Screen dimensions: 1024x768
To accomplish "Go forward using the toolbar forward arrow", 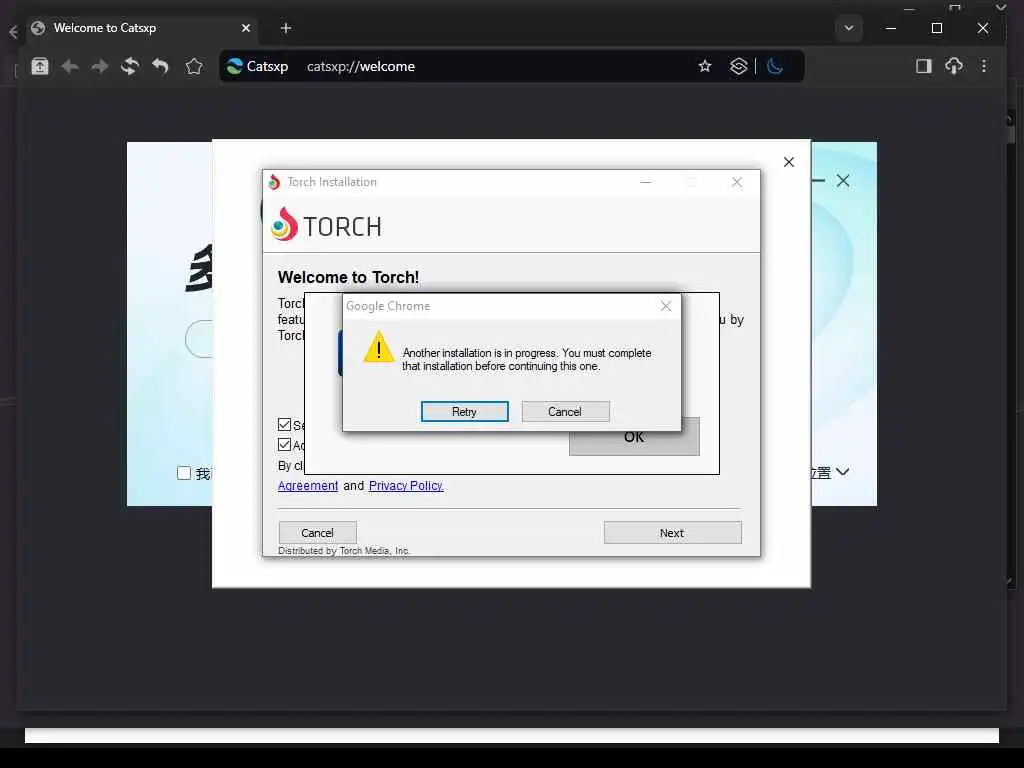I will click(x=99, y=66).
